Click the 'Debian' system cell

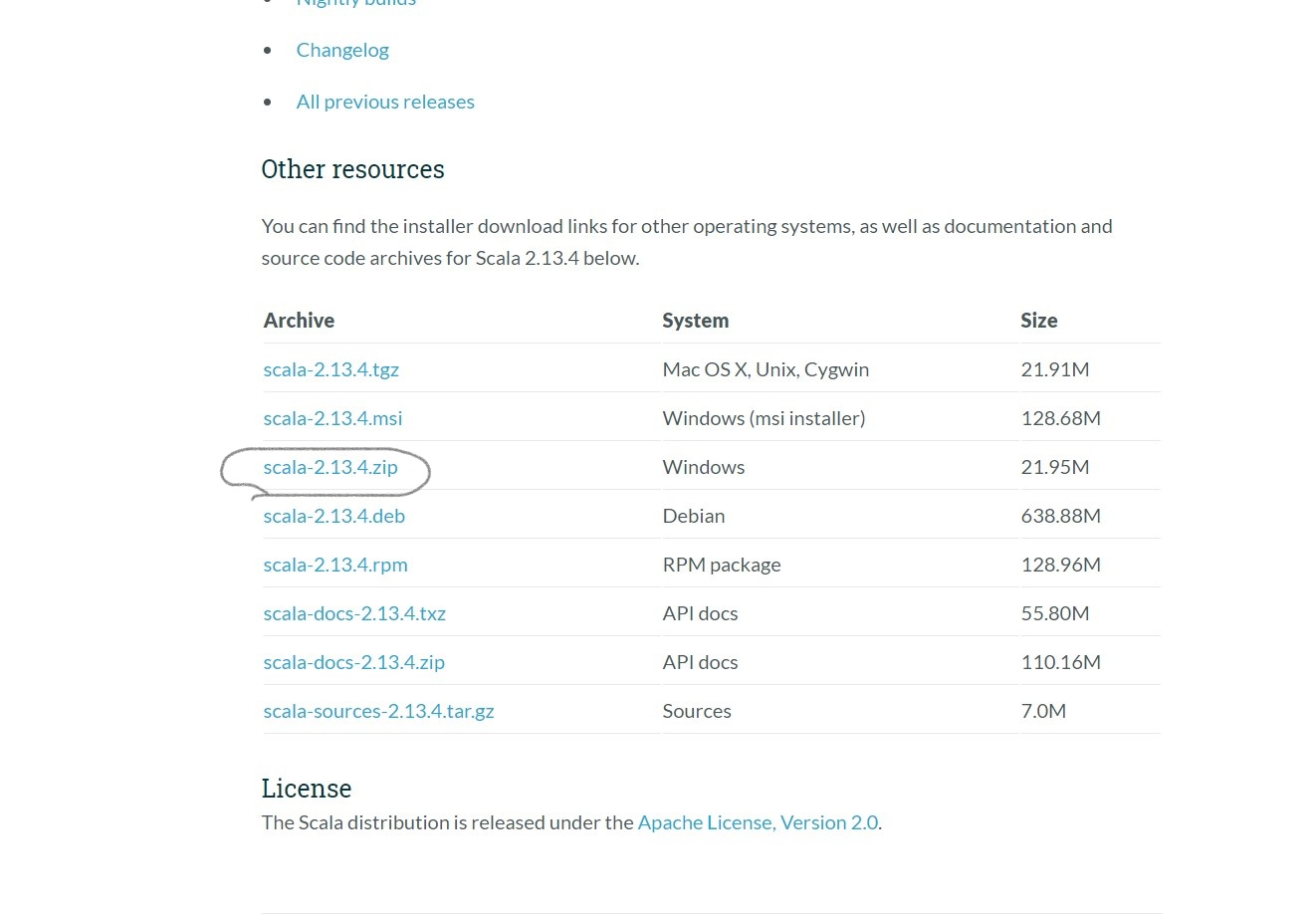693,516
